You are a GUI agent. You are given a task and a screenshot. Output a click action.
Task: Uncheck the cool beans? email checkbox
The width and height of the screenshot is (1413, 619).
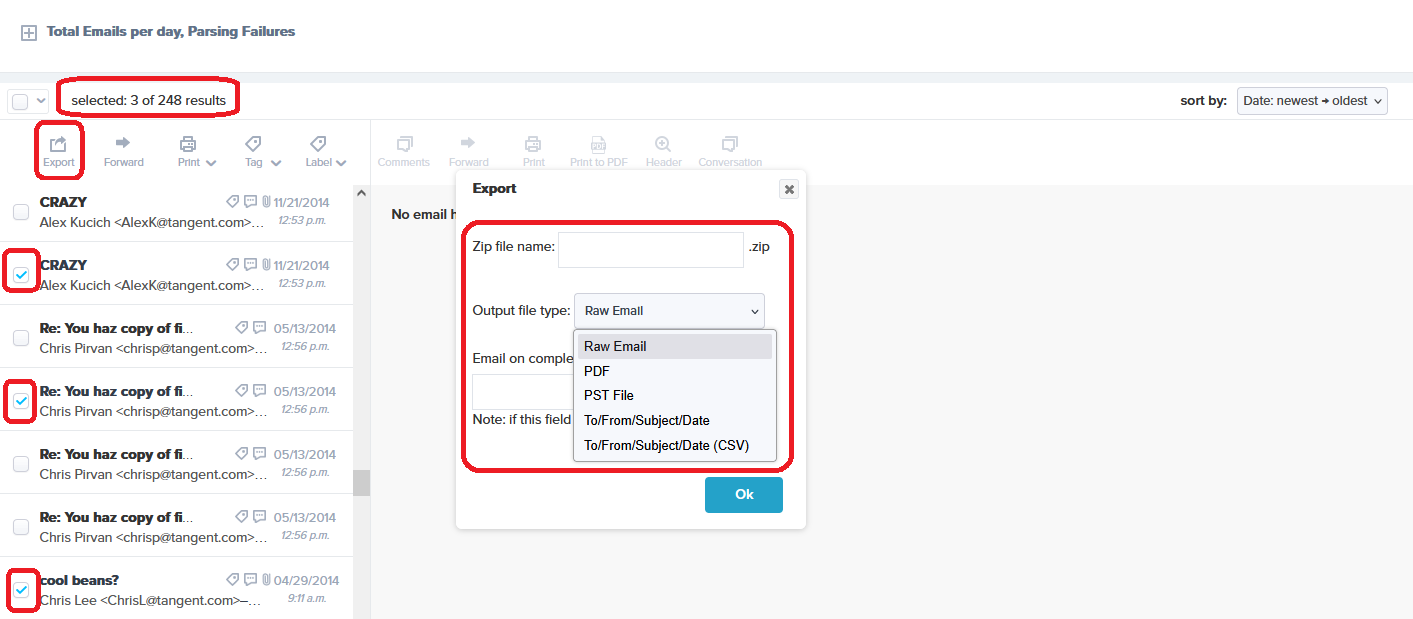click(x=21, y=590)
